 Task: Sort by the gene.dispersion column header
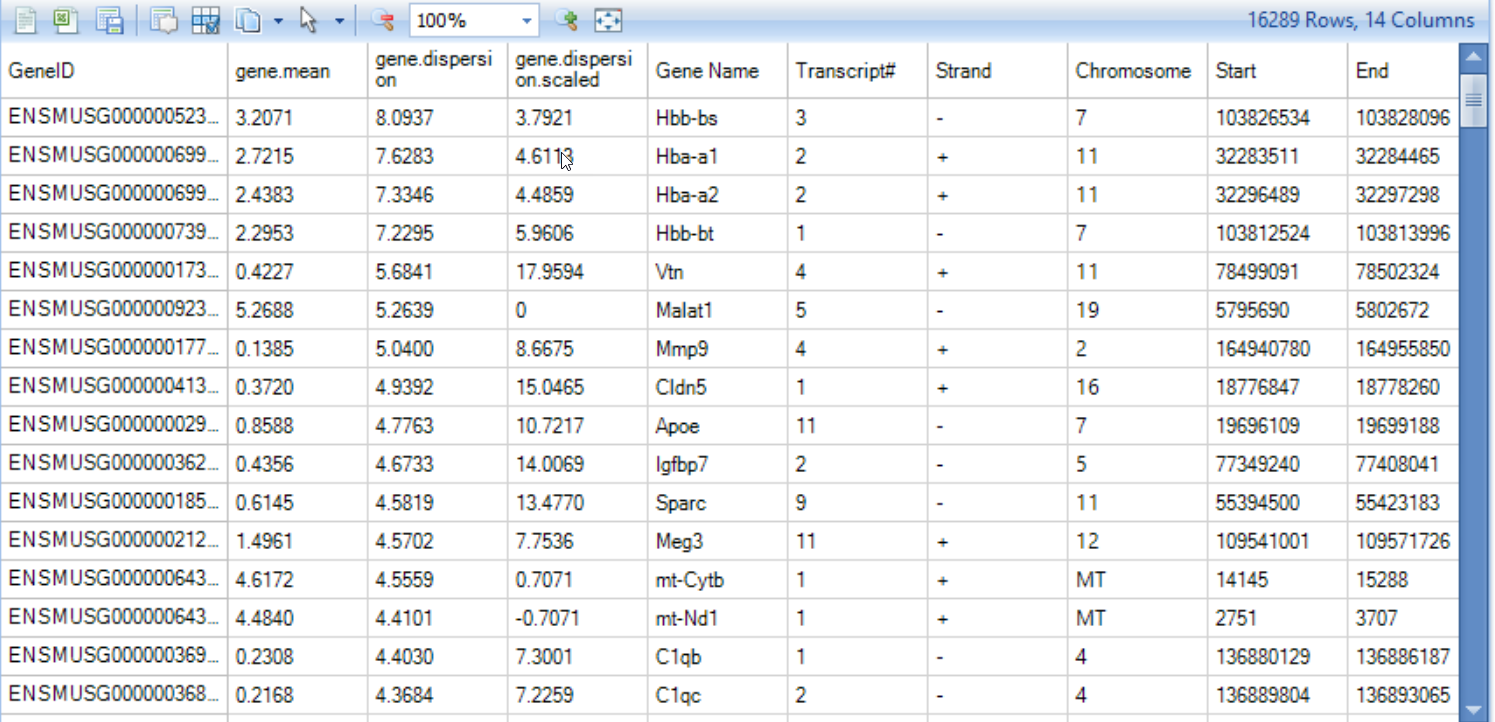click(437, 71)
